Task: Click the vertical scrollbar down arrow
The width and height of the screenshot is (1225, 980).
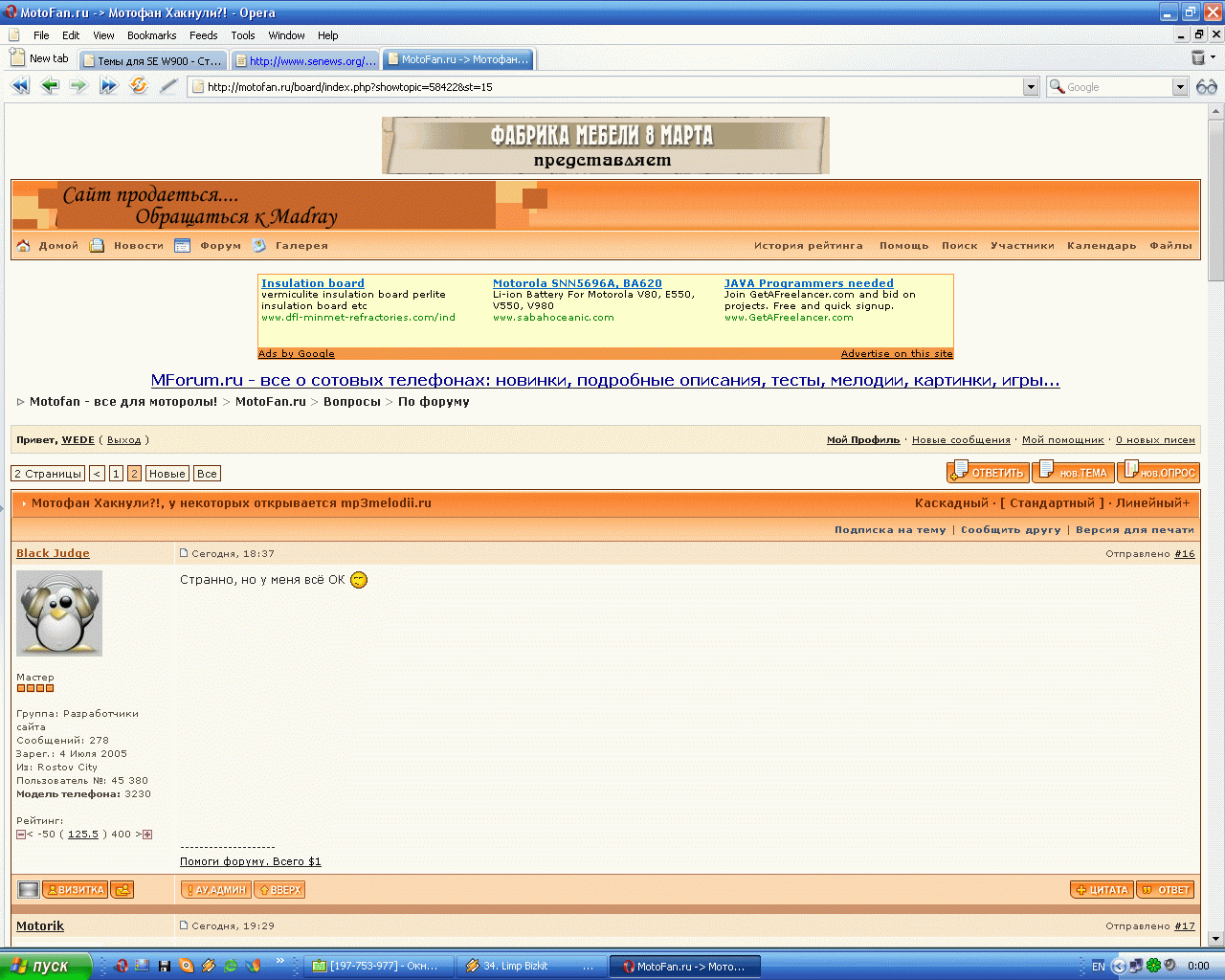Action: point(1216,939)
